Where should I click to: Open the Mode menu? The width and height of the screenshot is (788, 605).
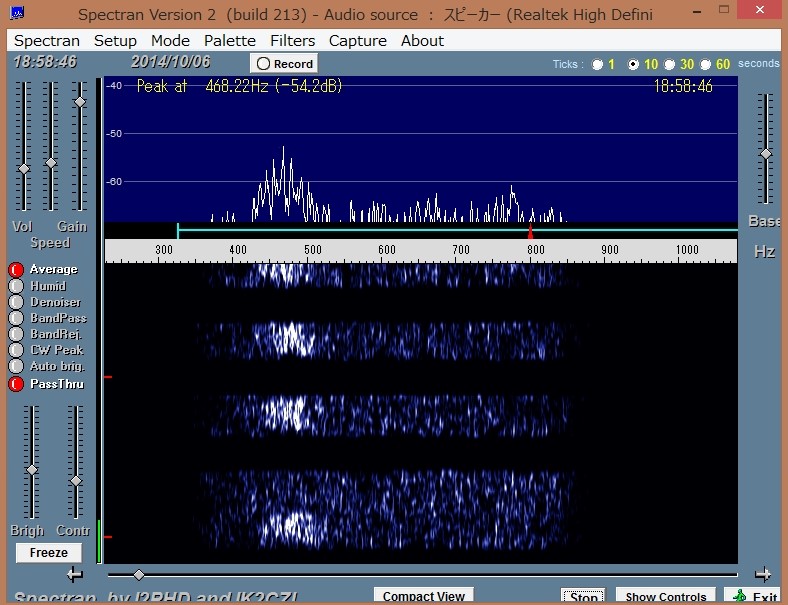(x=170, y=41)
